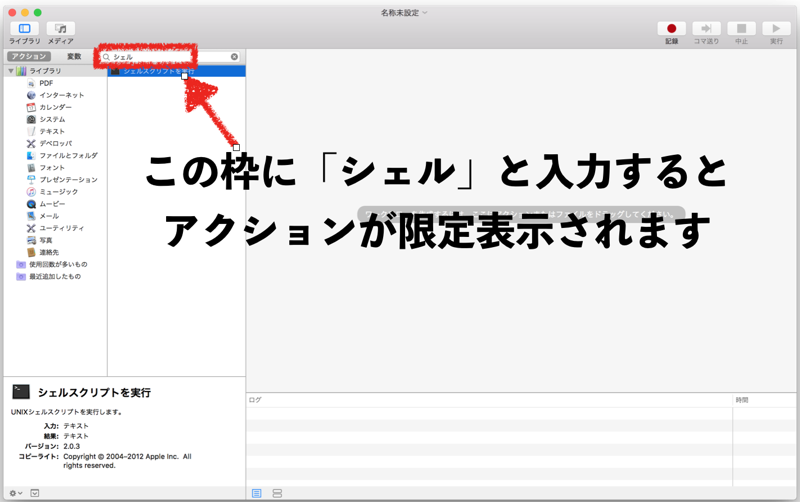Click the カレンダー calendar icon
This screenshot has height=502, width=800.
[31, 107]
